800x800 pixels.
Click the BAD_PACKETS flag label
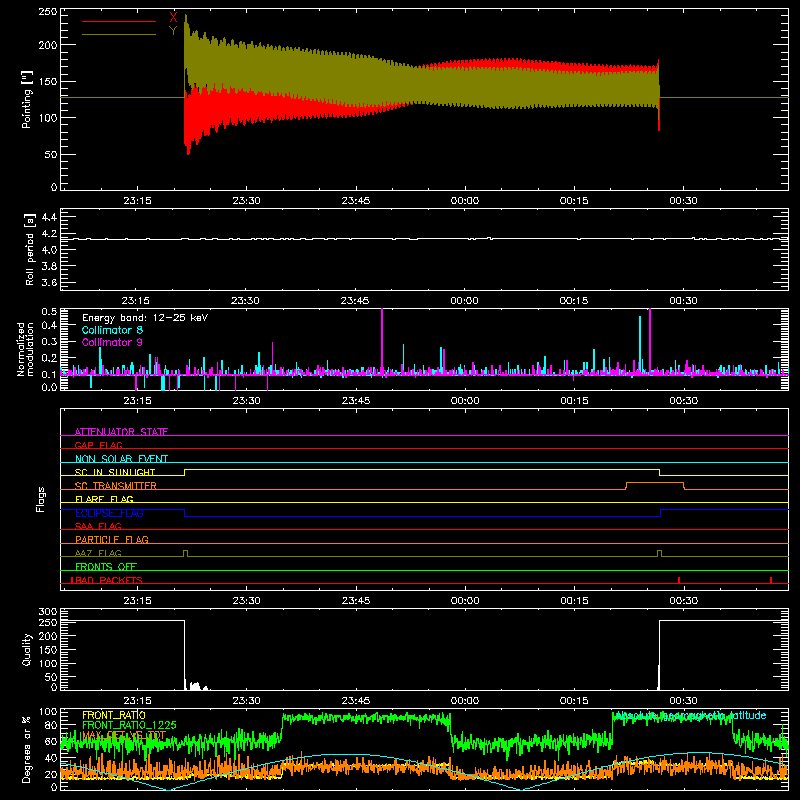coord(108,580)
